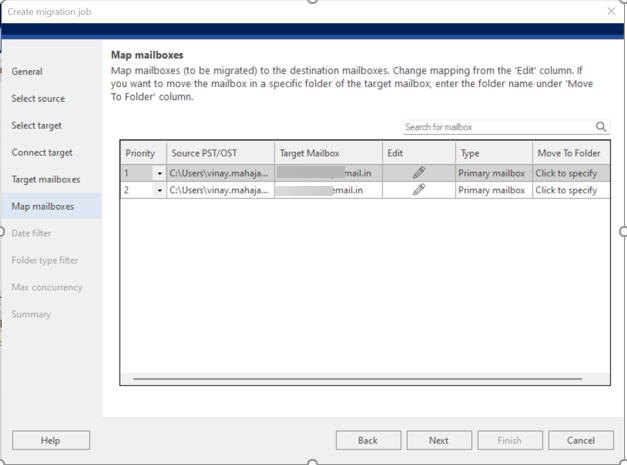The image size is (627, 465).
Task: Cancel the migration job creation
Action: (581, 440)
